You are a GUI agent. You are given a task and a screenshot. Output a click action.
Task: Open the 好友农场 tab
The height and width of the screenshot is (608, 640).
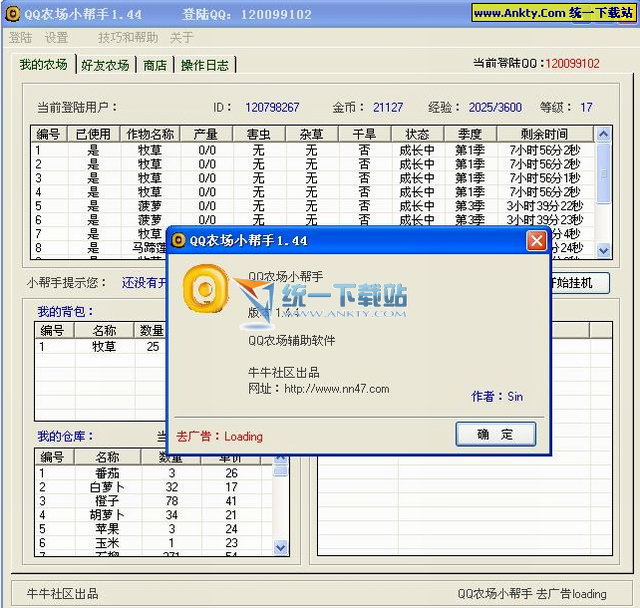tap(105, 65)
